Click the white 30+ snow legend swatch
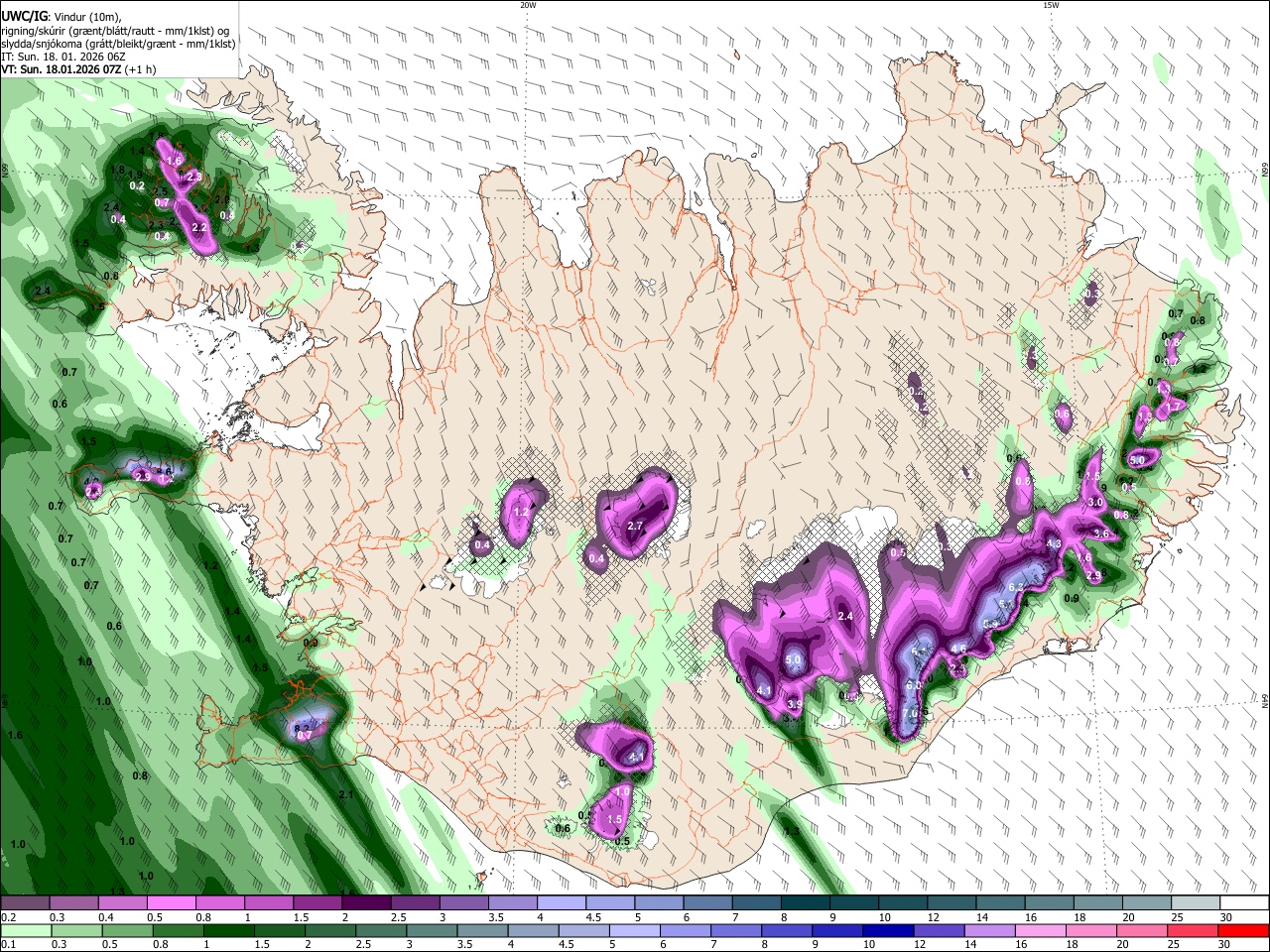The width and height of the screenshot is (1270, 952). click(1245, 903)
